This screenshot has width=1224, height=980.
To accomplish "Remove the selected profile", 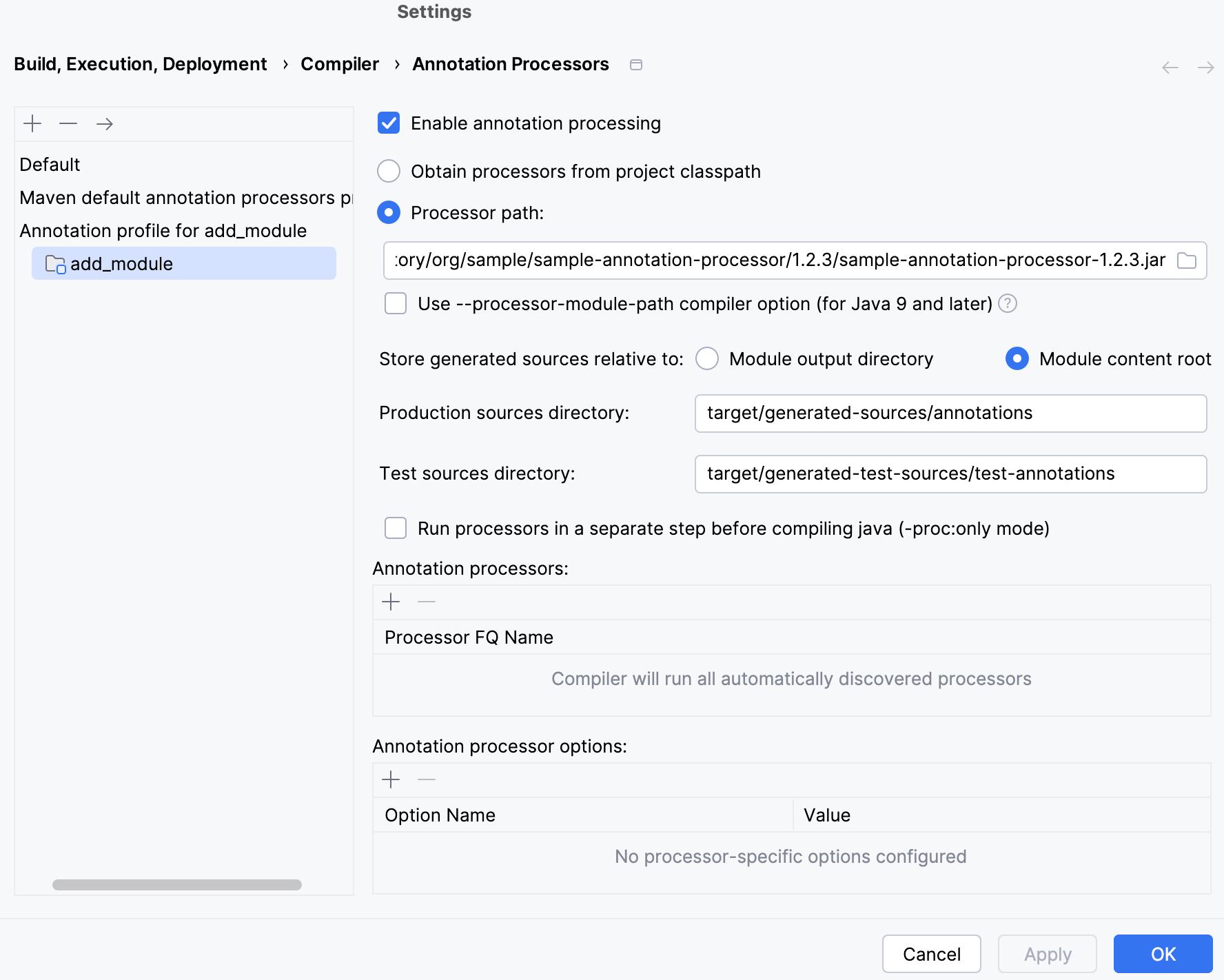I will coord(68,124).
